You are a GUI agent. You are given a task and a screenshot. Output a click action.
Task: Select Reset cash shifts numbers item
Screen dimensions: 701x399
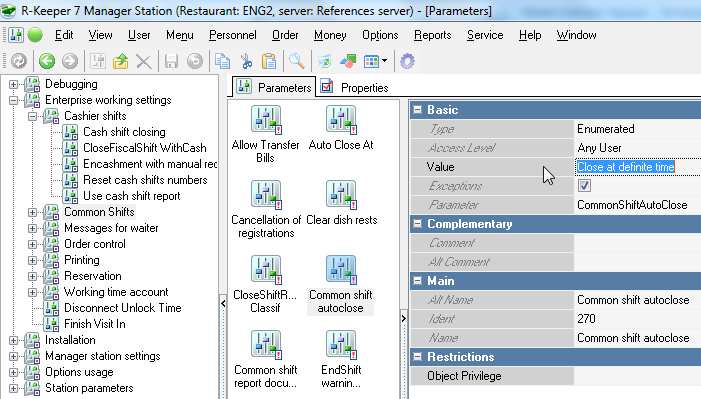[x=145, y=180]
